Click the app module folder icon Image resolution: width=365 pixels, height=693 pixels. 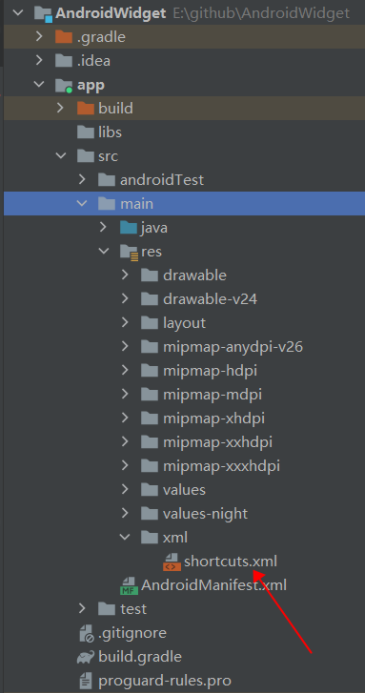pos(64,85)
